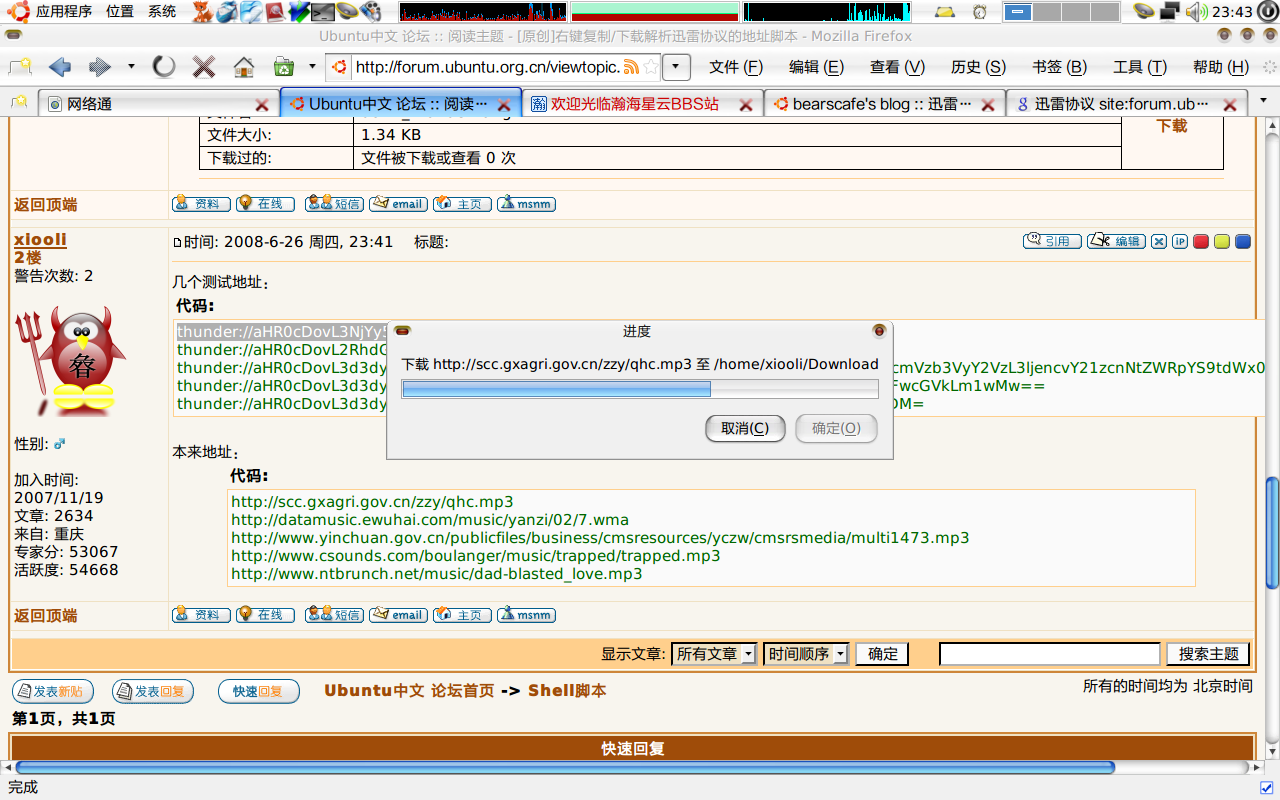Open the 编辑 (E) menu
The height and width of the screenshot is (800, 1280).
[x=816, y=67]
